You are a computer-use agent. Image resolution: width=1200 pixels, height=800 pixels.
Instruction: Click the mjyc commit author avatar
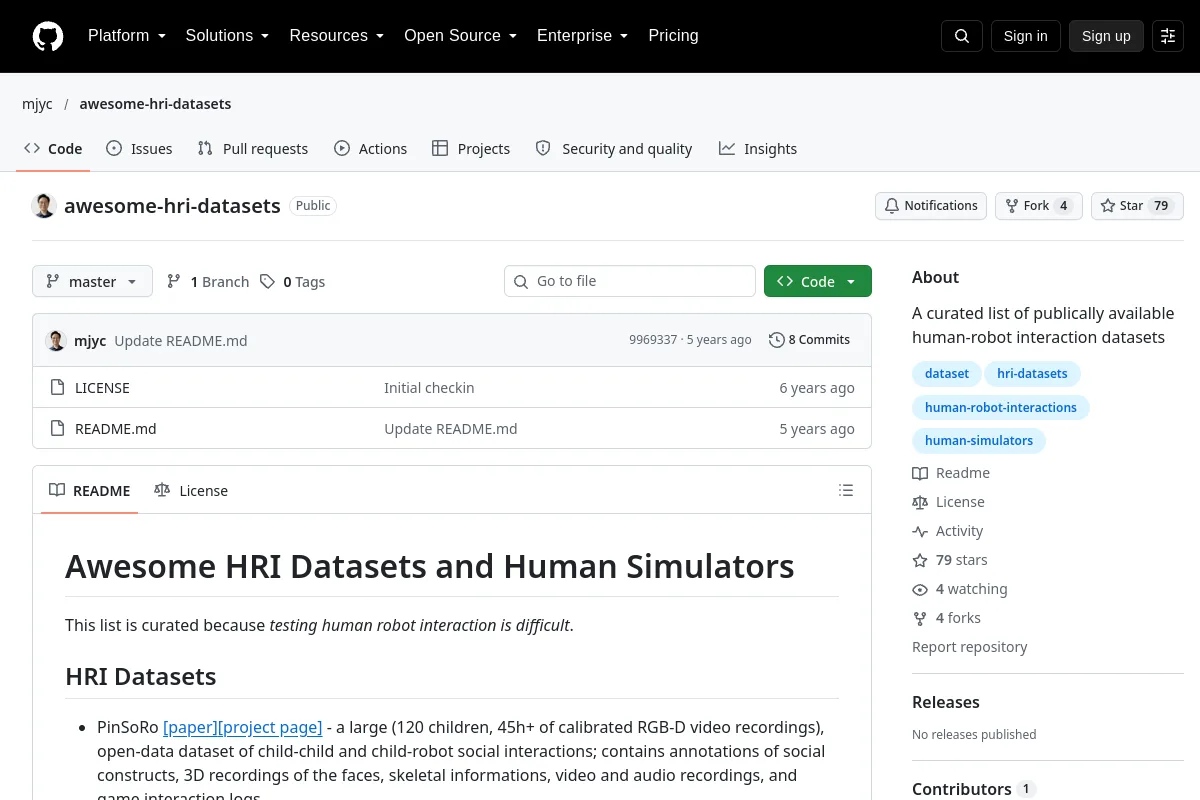pos(56,340)
